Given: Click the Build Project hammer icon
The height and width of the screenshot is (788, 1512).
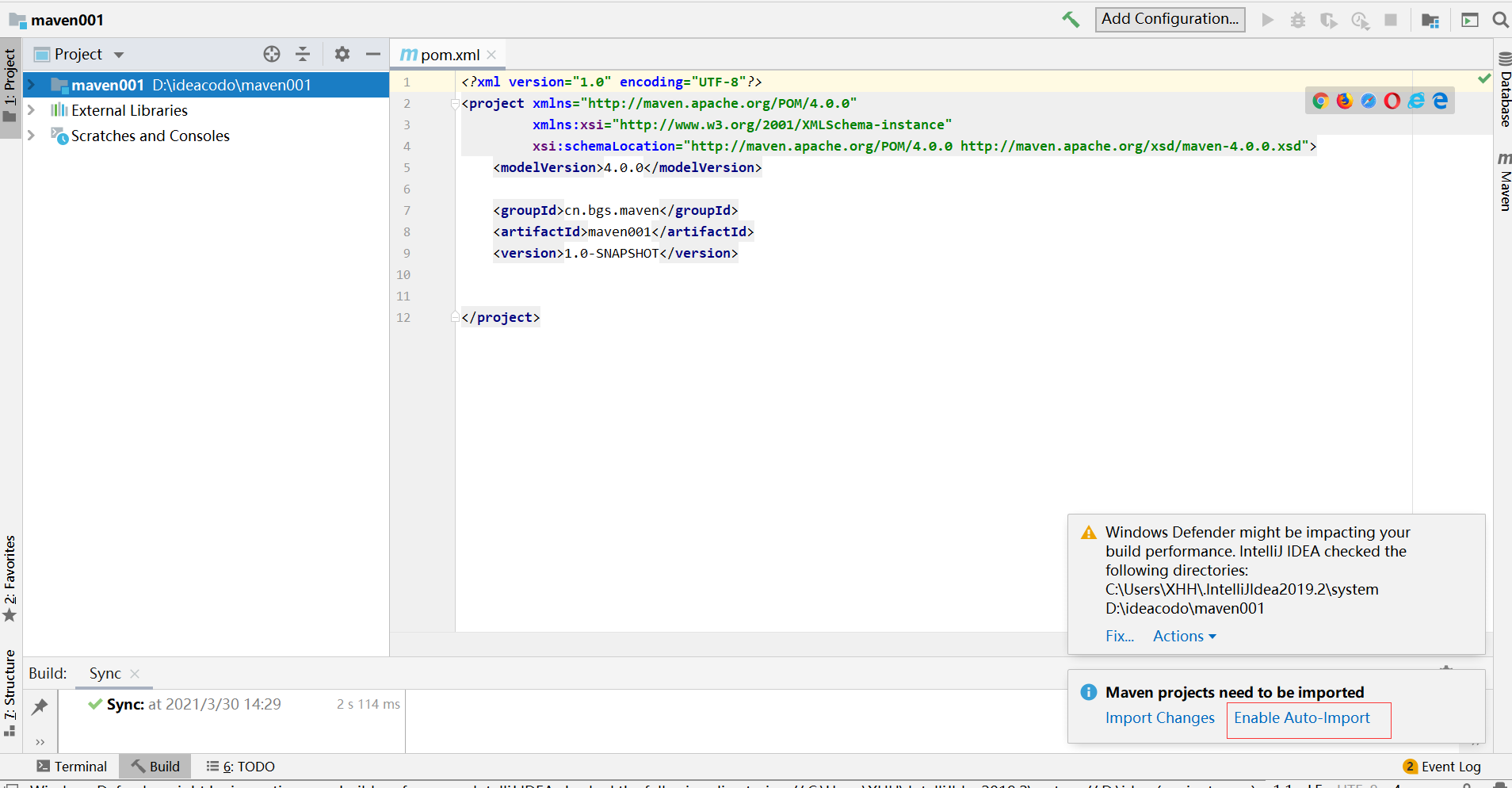Looking at the screenshot, I should (1071, 20).
